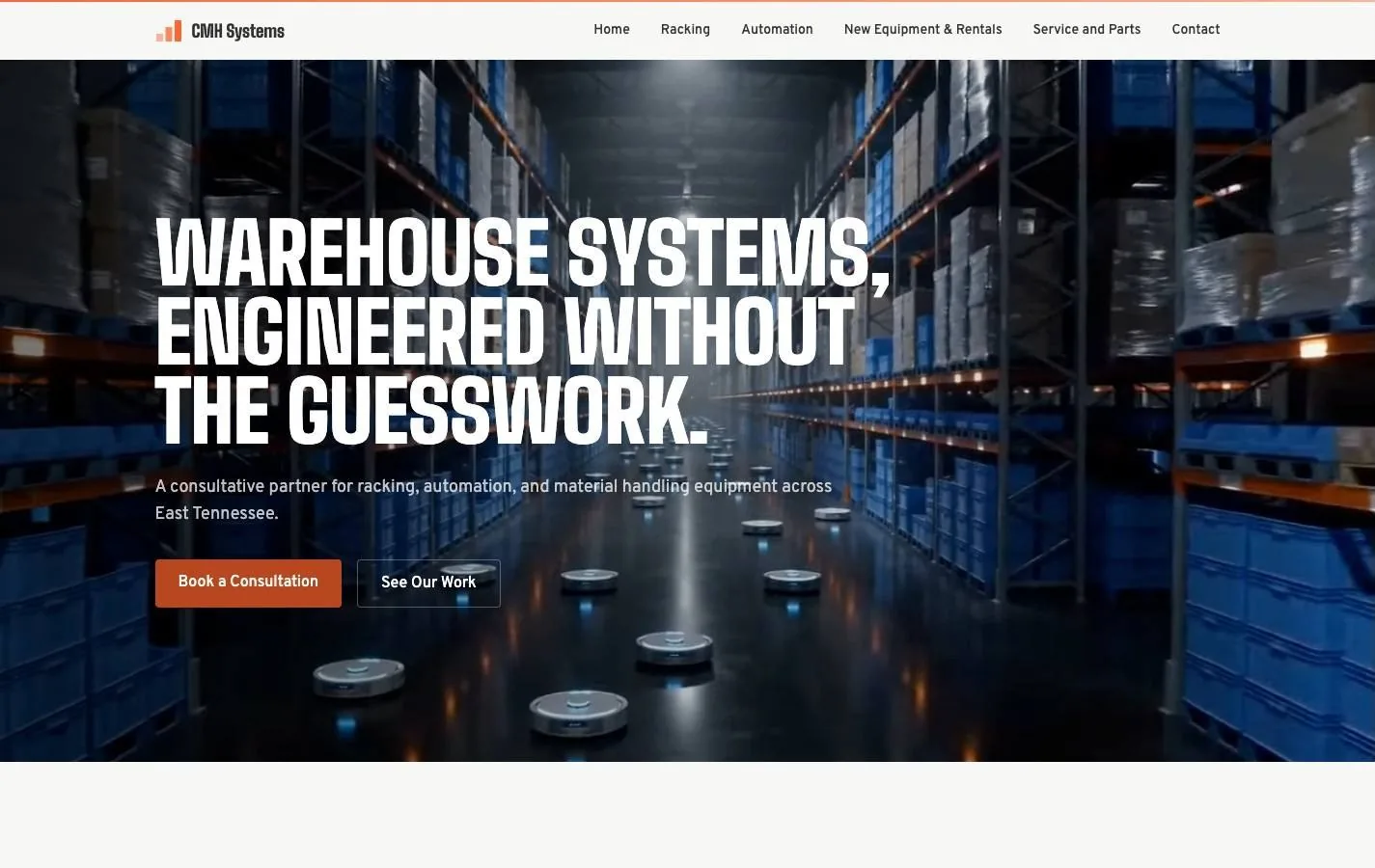Navigate to Service and Parts
This screenshot has height=868, width=1375.
[1086, 30]
